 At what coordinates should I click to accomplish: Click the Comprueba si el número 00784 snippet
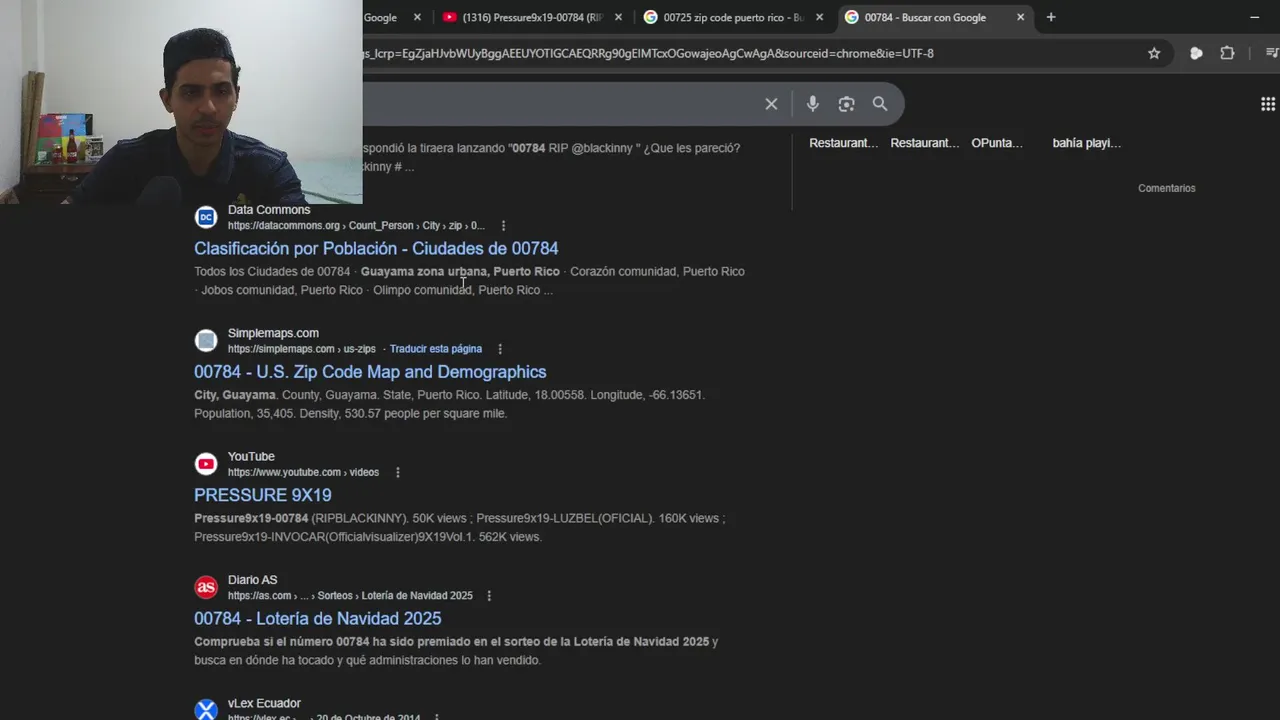[456, 651]
